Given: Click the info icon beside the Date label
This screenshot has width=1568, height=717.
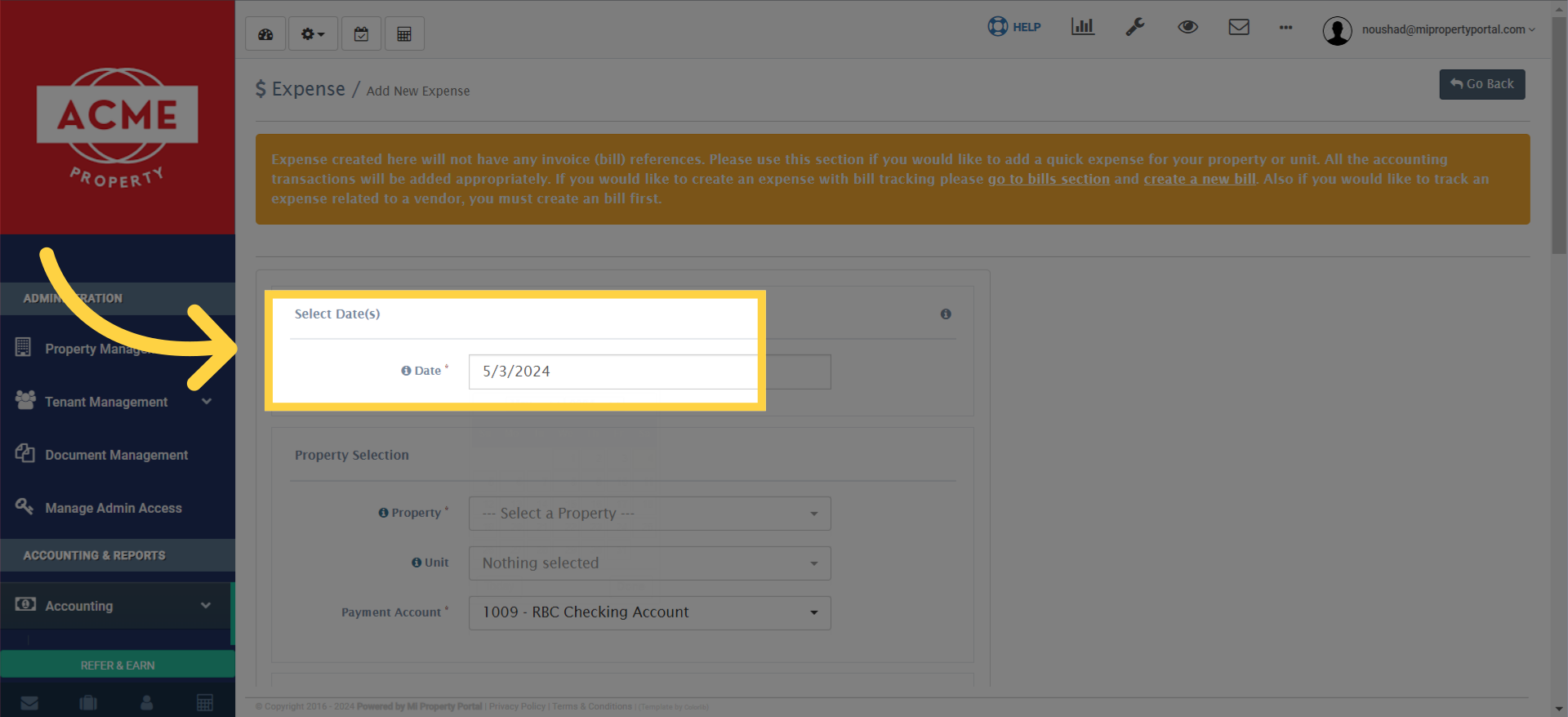Looking at the screenshot, I should [406, 371].
